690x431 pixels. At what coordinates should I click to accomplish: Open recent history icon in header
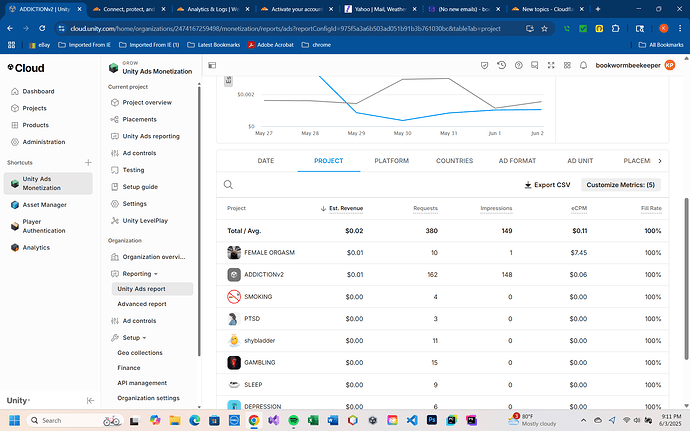tap(501, 65)
